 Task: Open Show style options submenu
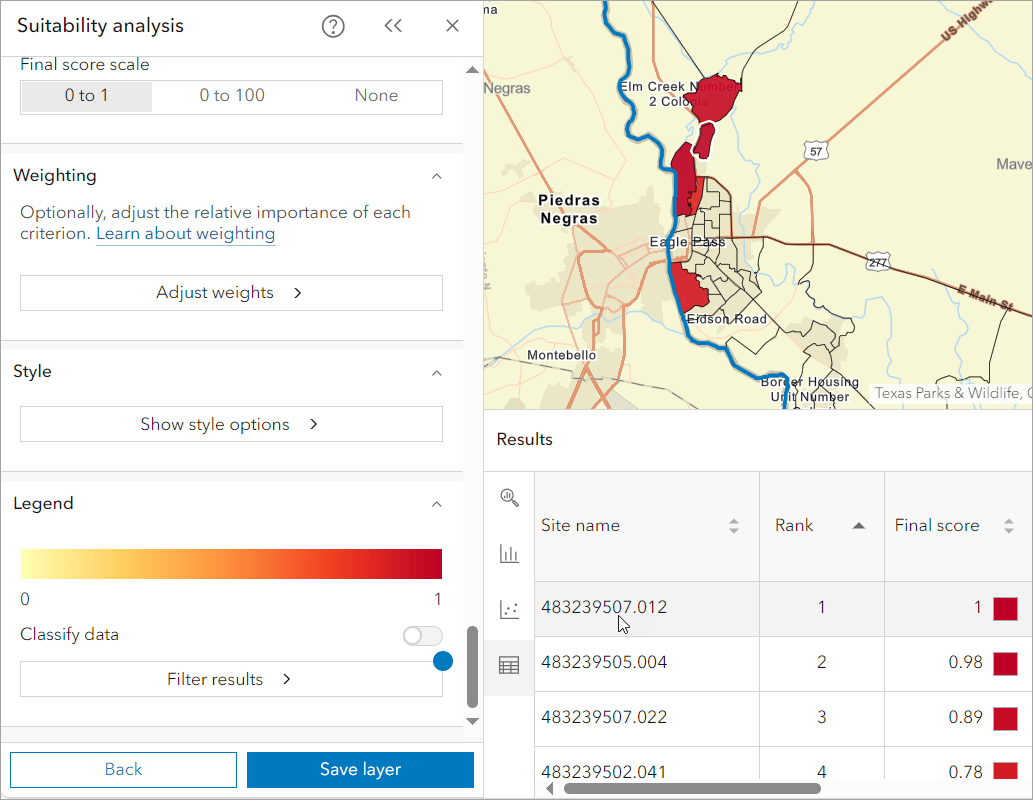coord(231,425)
